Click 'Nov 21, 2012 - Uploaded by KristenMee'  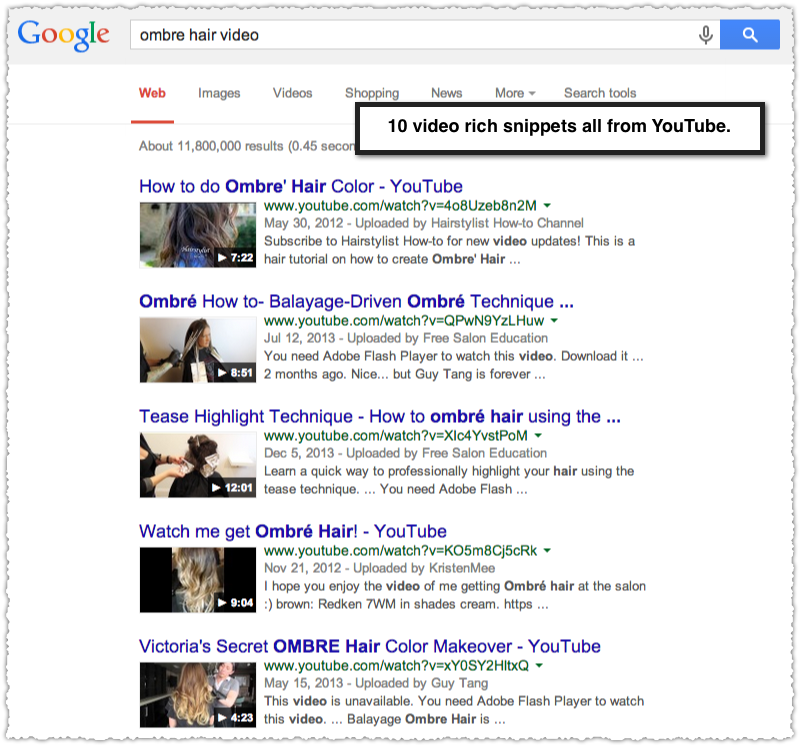click(380, 568)
